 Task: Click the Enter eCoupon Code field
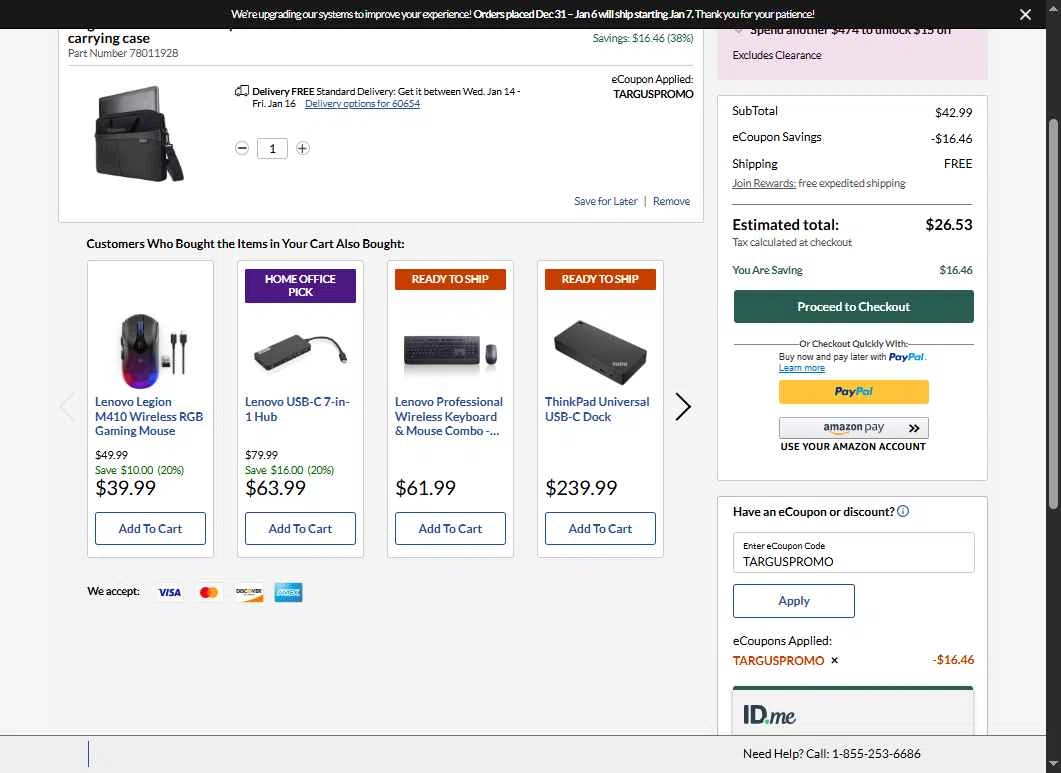pyautogui.click(x=853, y=553)
